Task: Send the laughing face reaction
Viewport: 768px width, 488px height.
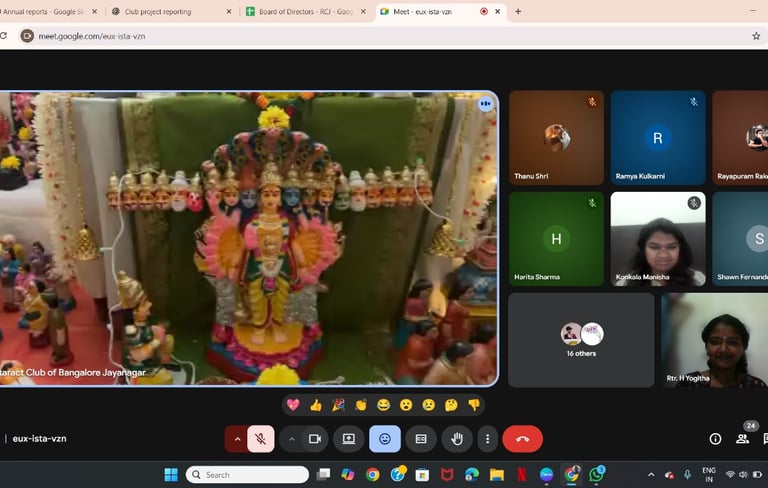Action: tap(384, 405)
